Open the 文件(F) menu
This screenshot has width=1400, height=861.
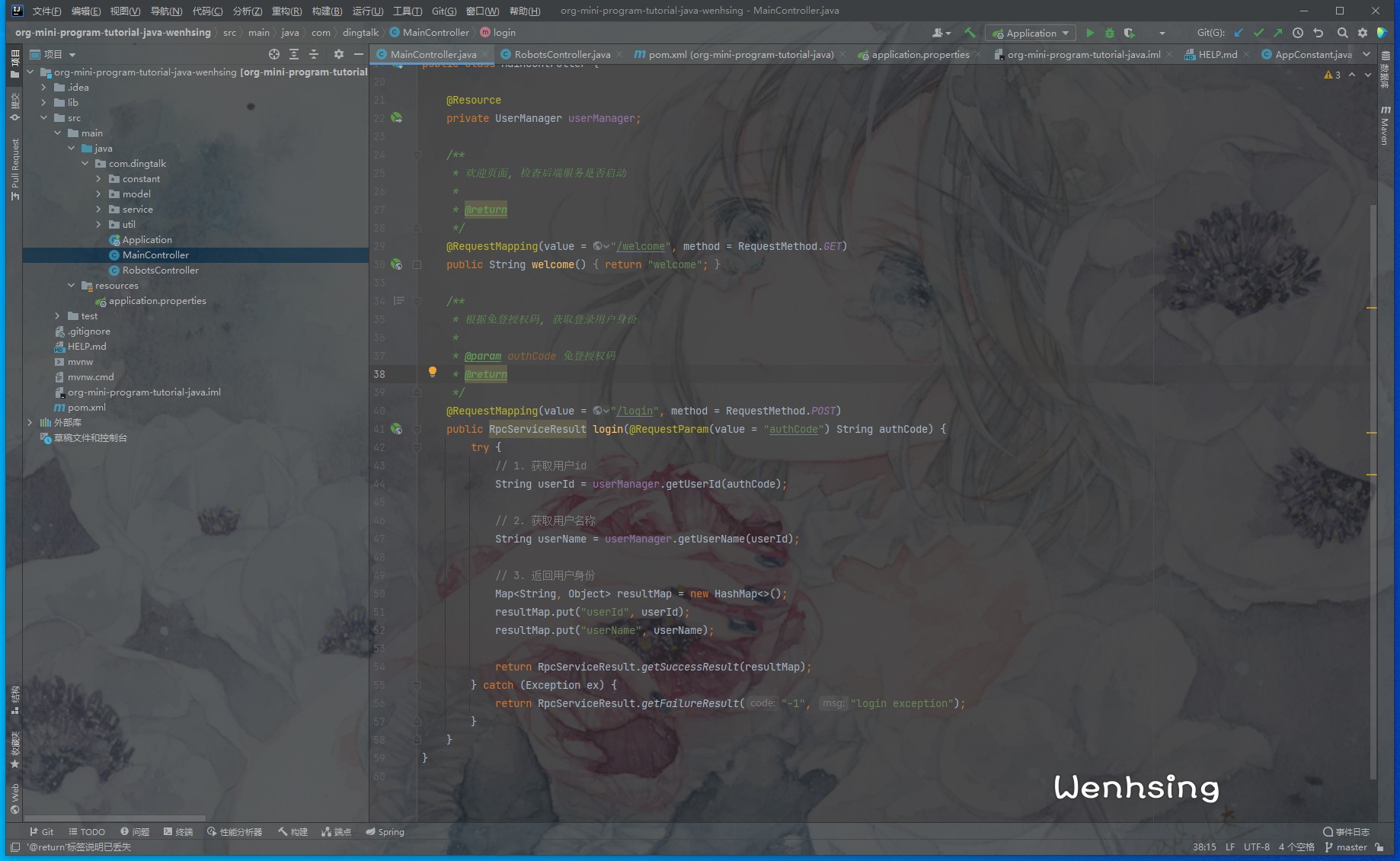click(46, 11)
